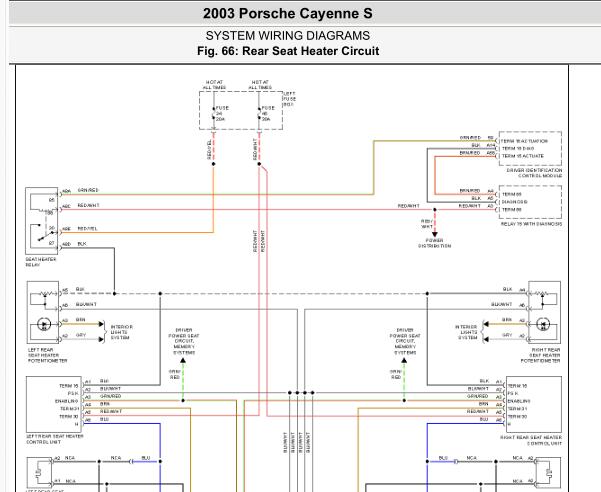The image size is (601, 492).
Task: Click the "LEFT FUSE BOX" label
Action: pyautogui.click(x=289, y=99)
